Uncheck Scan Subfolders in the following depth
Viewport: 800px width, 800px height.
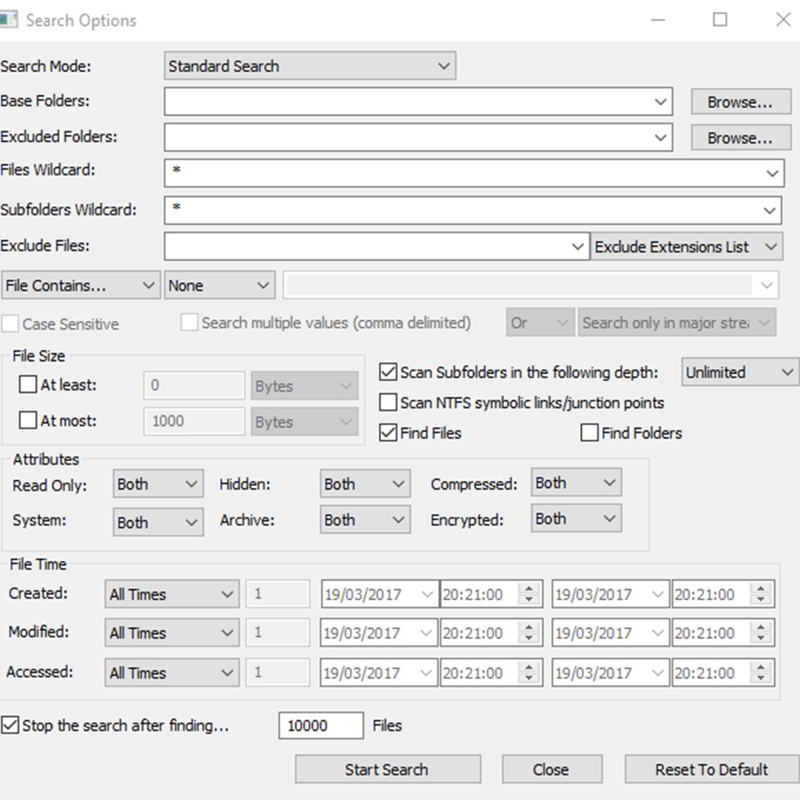coord(389,372)
